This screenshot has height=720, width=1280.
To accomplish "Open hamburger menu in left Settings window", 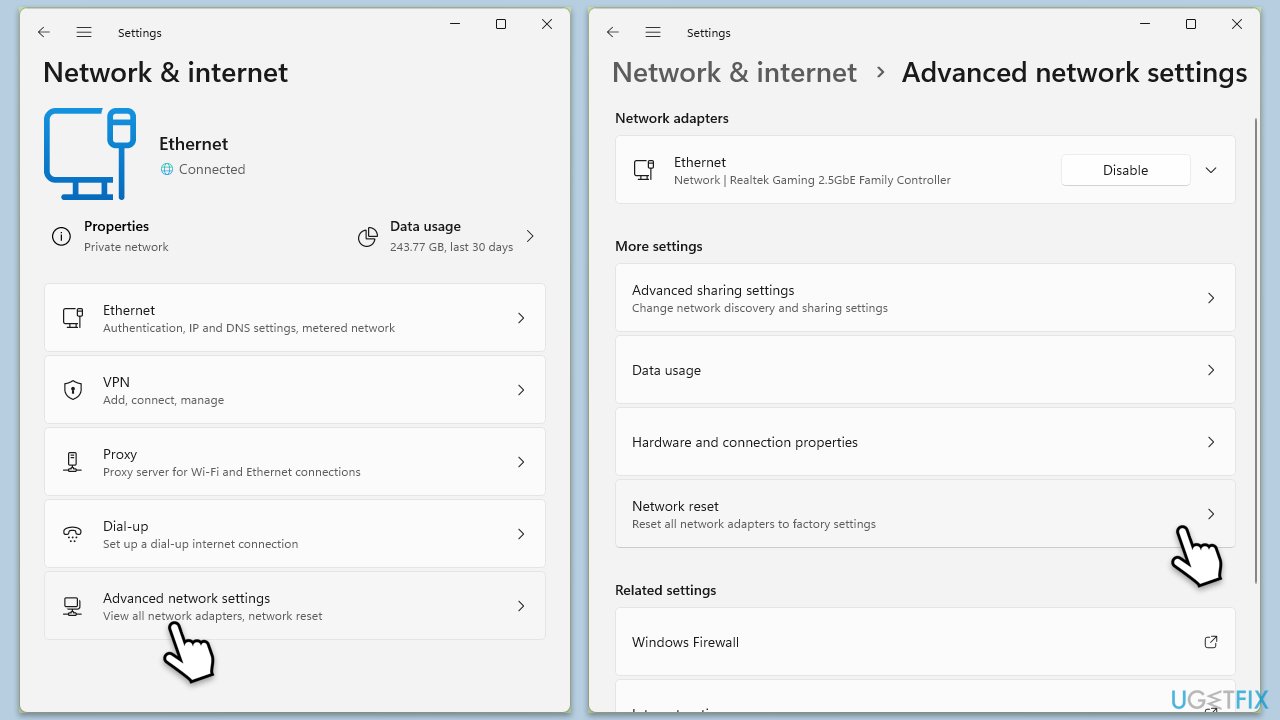I will tap(84, 32).
